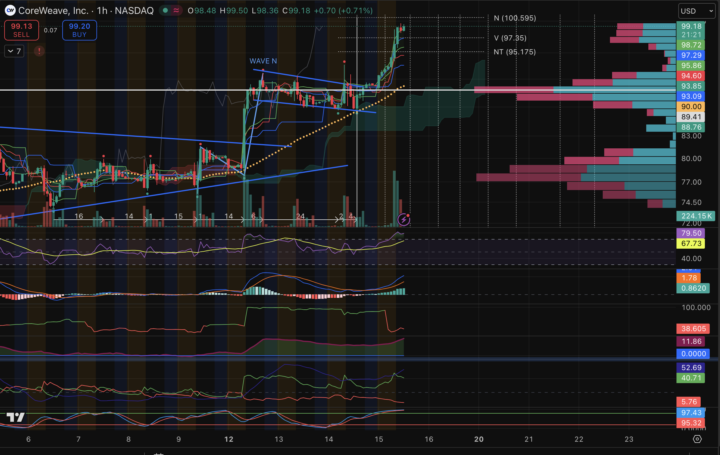Open the chart settings gear icon
The image size is (720, 455).
[x=697, y=439]
